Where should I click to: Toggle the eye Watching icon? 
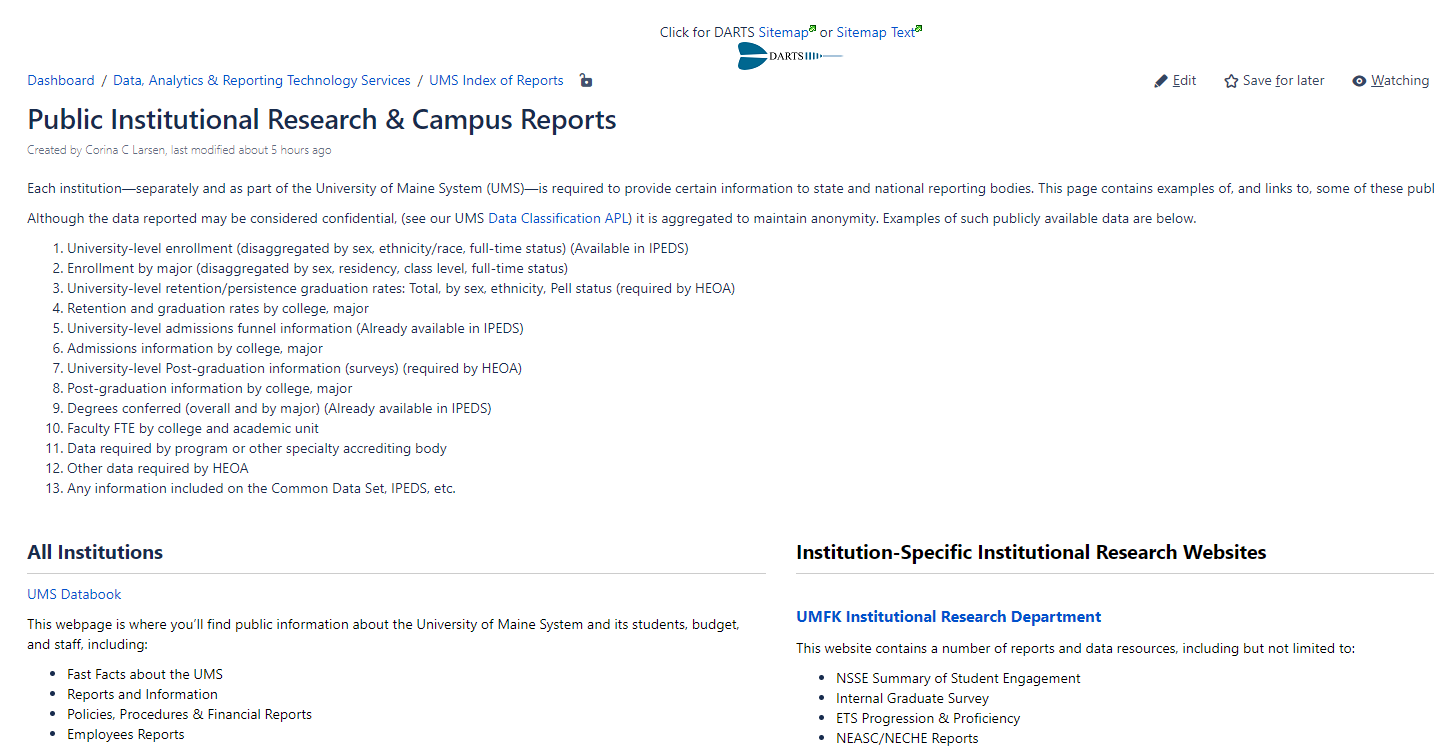click(x=1359, y=81)
